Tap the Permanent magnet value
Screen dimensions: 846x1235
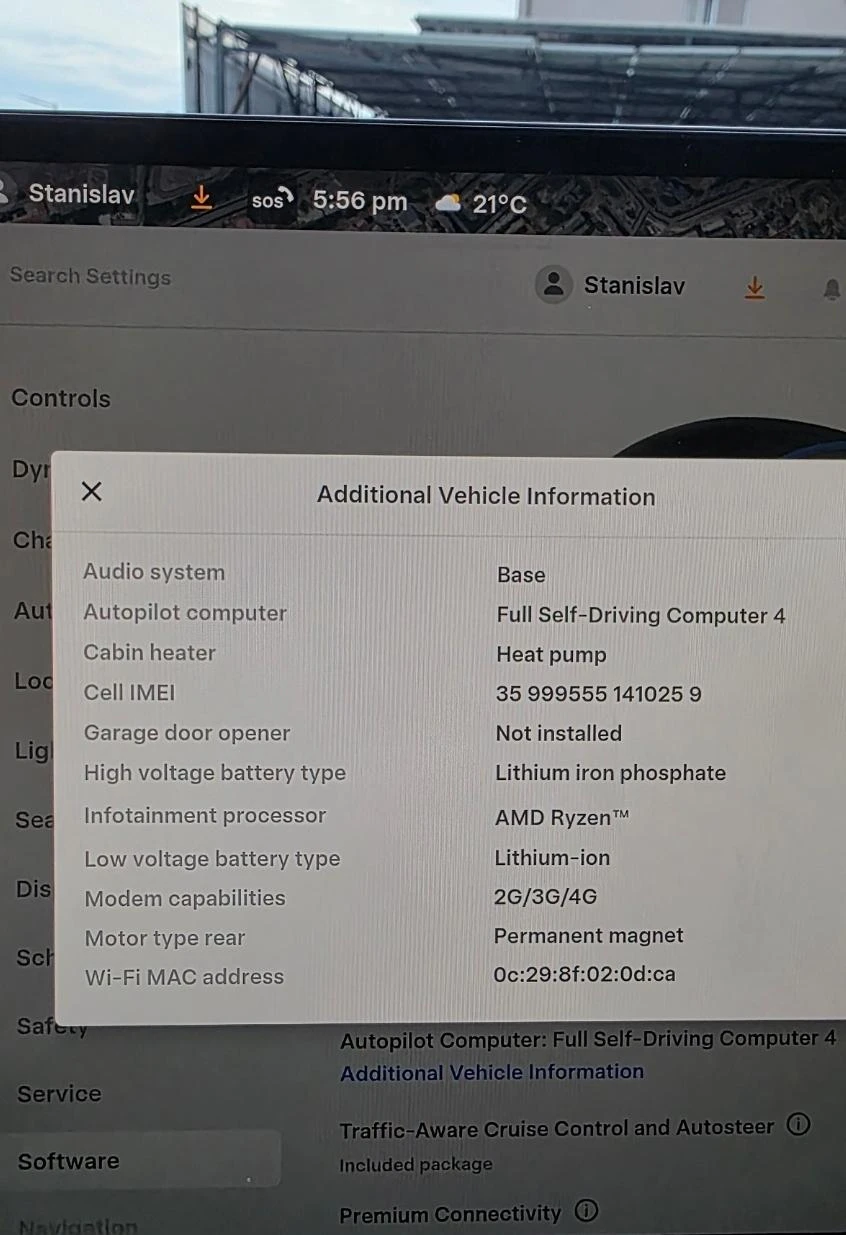pyautogui.click(x=589, y=936)
